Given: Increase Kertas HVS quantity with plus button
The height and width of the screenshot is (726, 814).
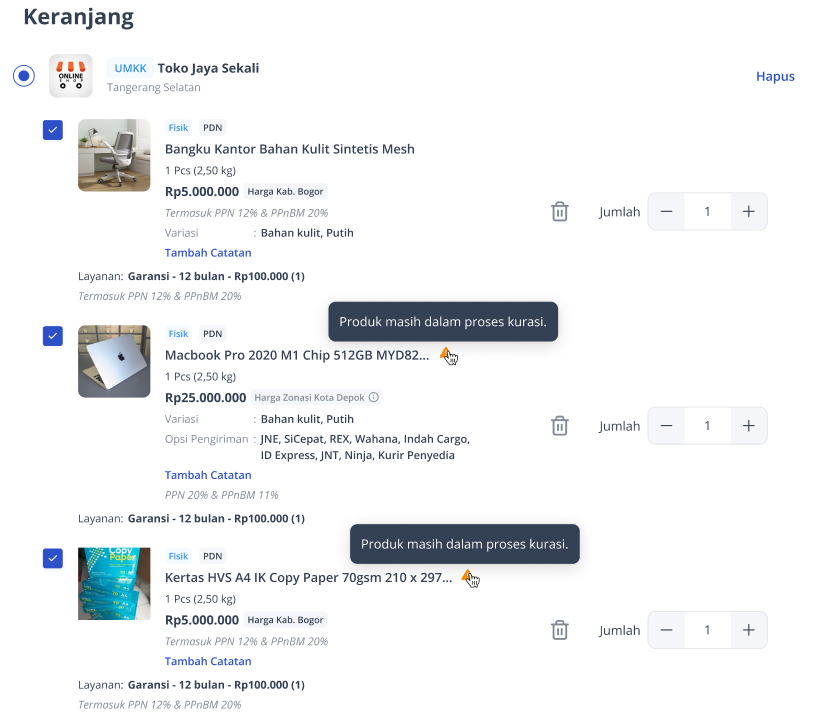Looking at the screenshot, I should (x=749, y=630).
